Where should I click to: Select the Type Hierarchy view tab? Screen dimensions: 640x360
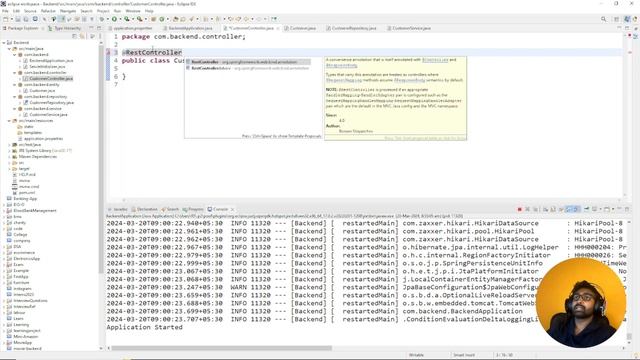click(64, 28)
